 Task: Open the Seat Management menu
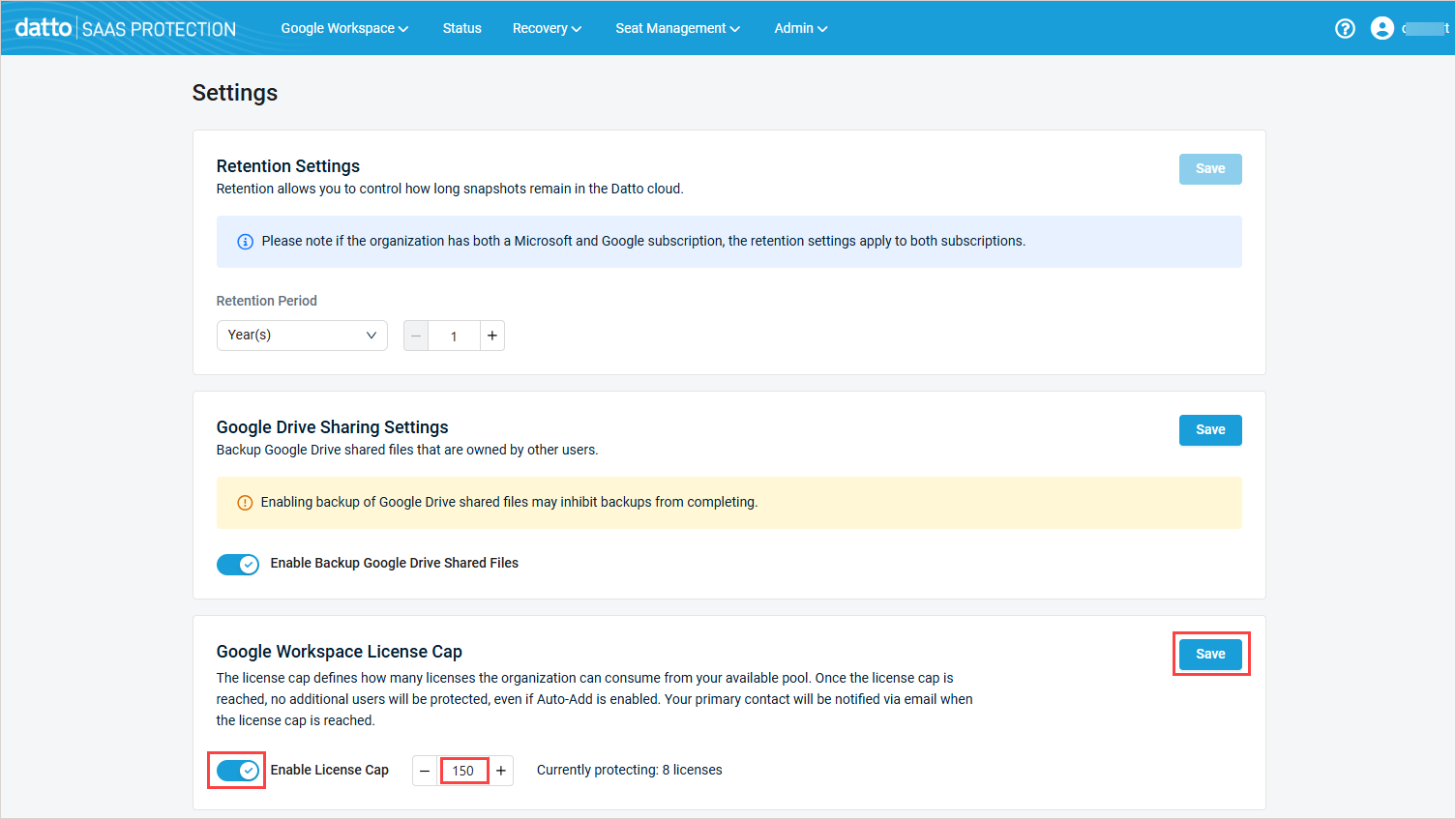tap(677, 28)
